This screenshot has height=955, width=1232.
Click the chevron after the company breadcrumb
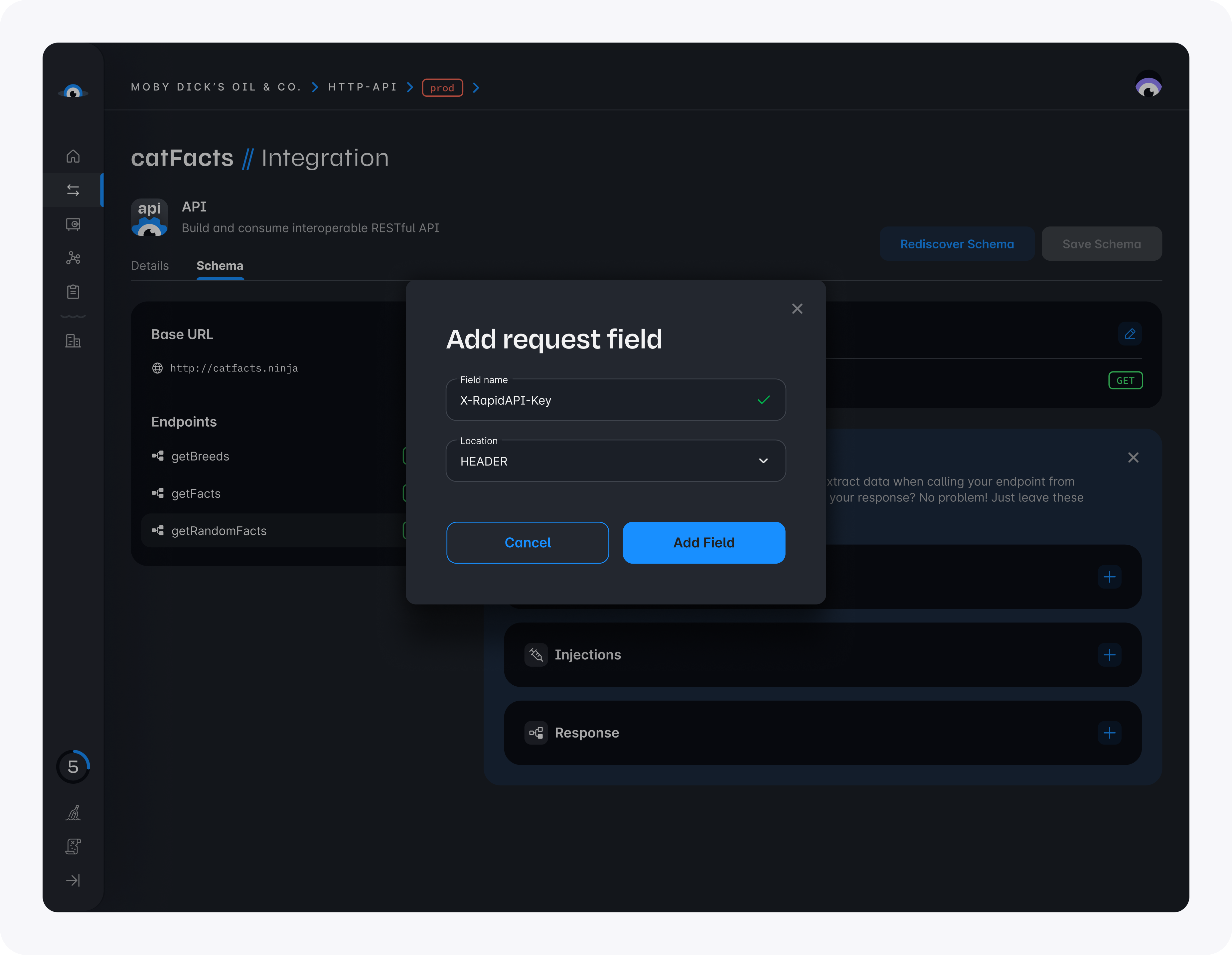pyautogui.click(x=315, y=87)
